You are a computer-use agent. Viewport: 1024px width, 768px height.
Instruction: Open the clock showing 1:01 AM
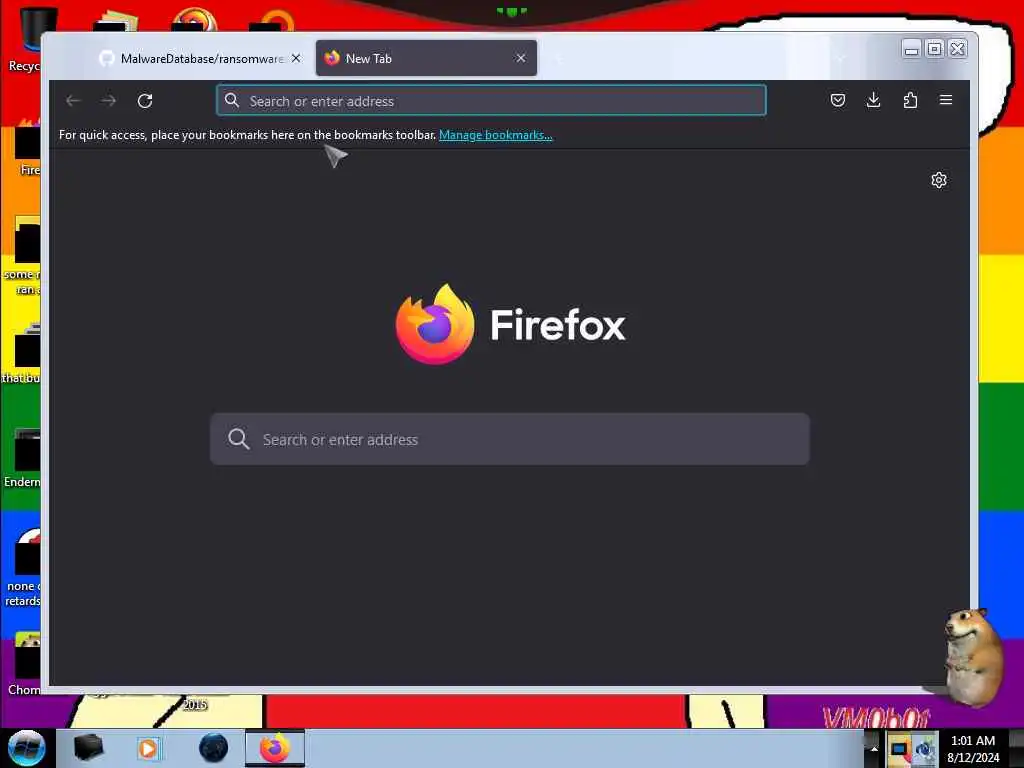[x=973, y=749]
